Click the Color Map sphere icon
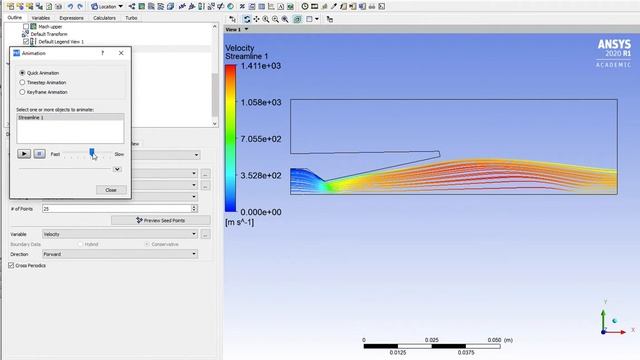This screenshot has height=360, width=640. point(231,7)
